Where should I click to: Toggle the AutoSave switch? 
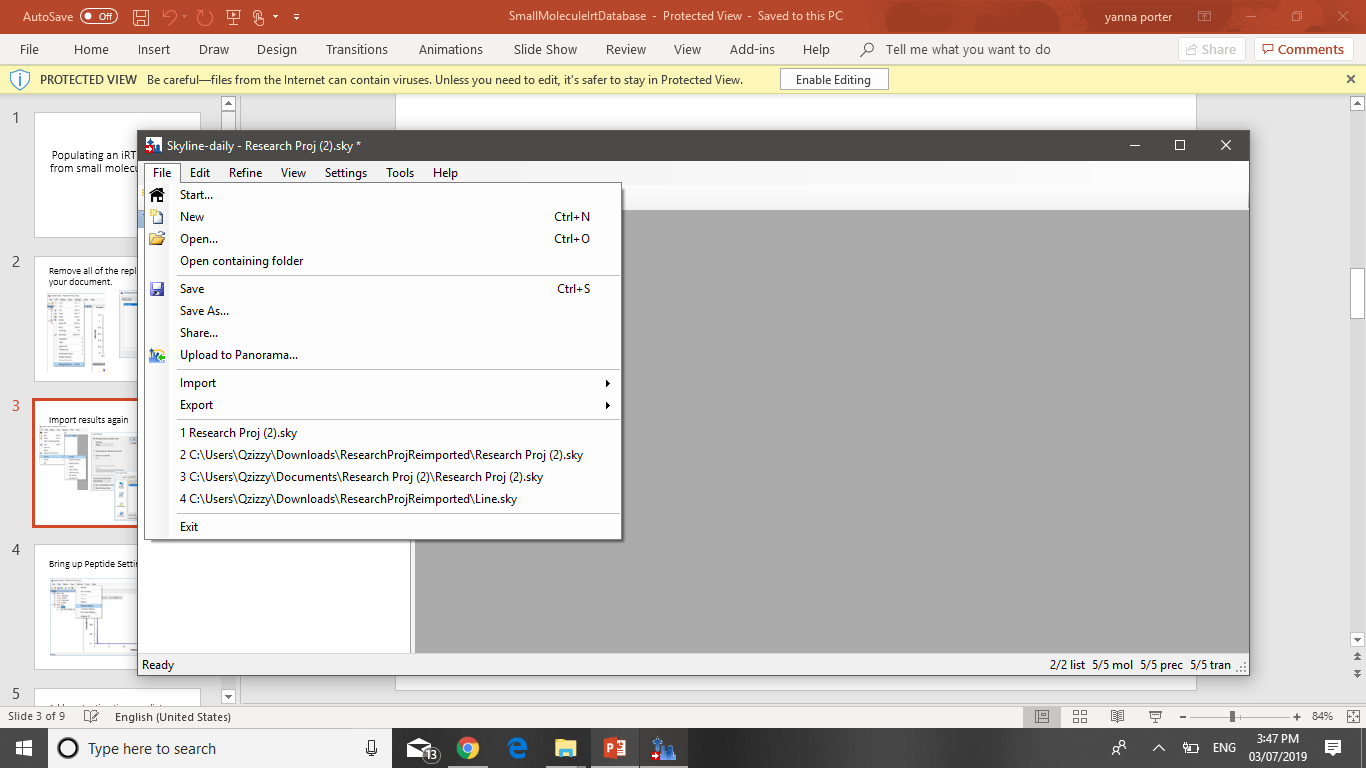tap(98, 17)
